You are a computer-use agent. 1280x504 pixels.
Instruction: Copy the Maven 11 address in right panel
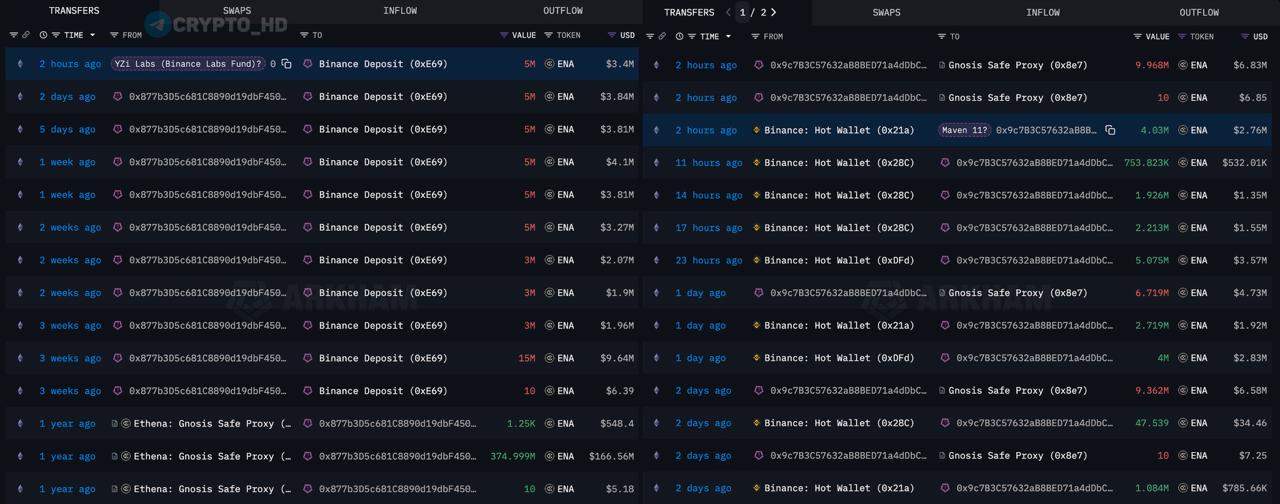1110,130
